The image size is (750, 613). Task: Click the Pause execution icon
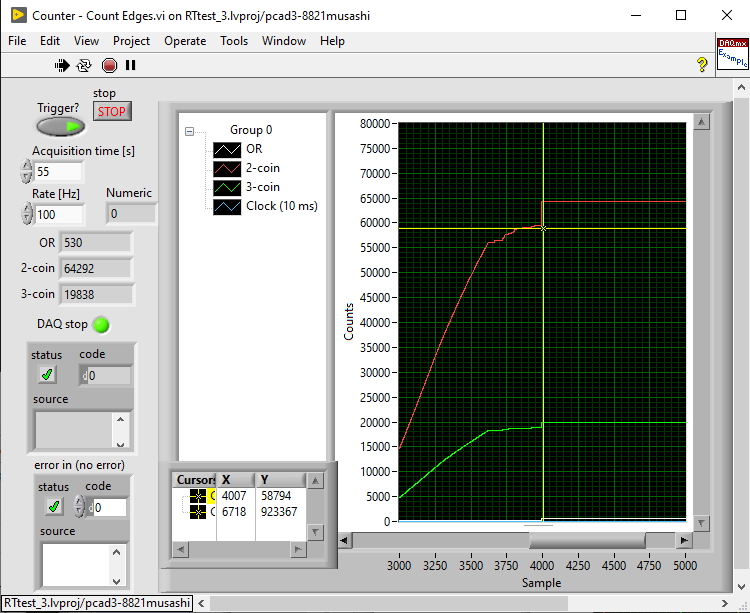(x=130, y=65)
